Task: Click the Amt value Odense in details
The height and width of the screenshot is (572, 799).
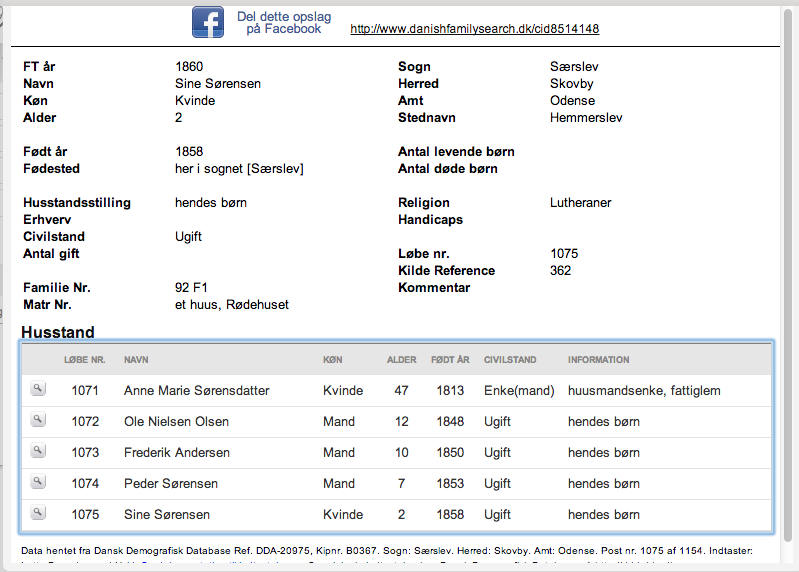Action: click(x=572, y=100)
